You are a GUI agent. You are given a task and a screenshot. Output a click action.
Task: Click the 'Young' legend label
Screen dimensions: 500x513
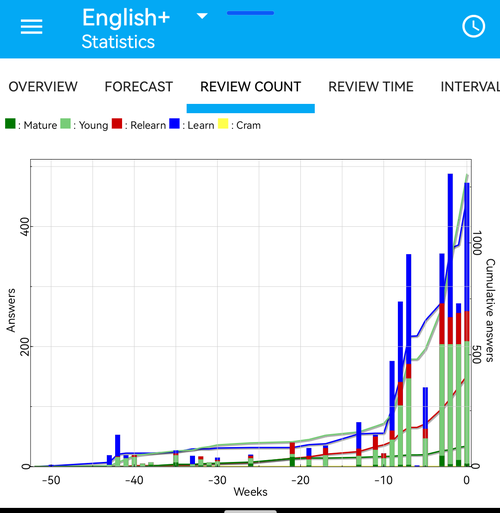(94, 126)
